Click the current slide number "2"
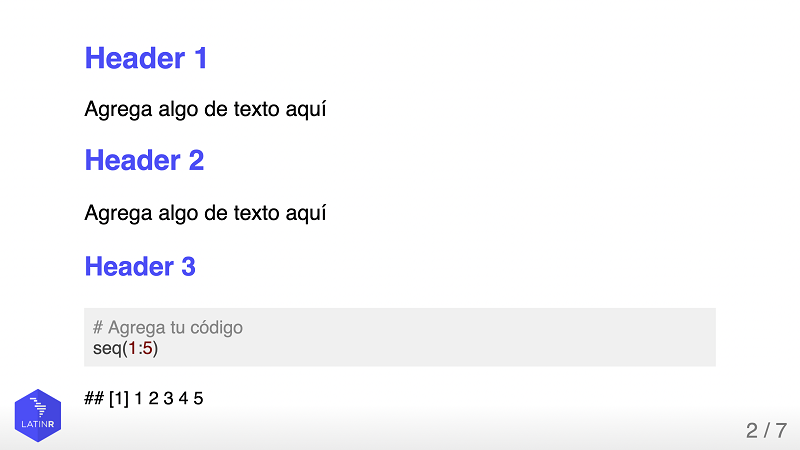800x450 pixels. [x=752, y=431]
